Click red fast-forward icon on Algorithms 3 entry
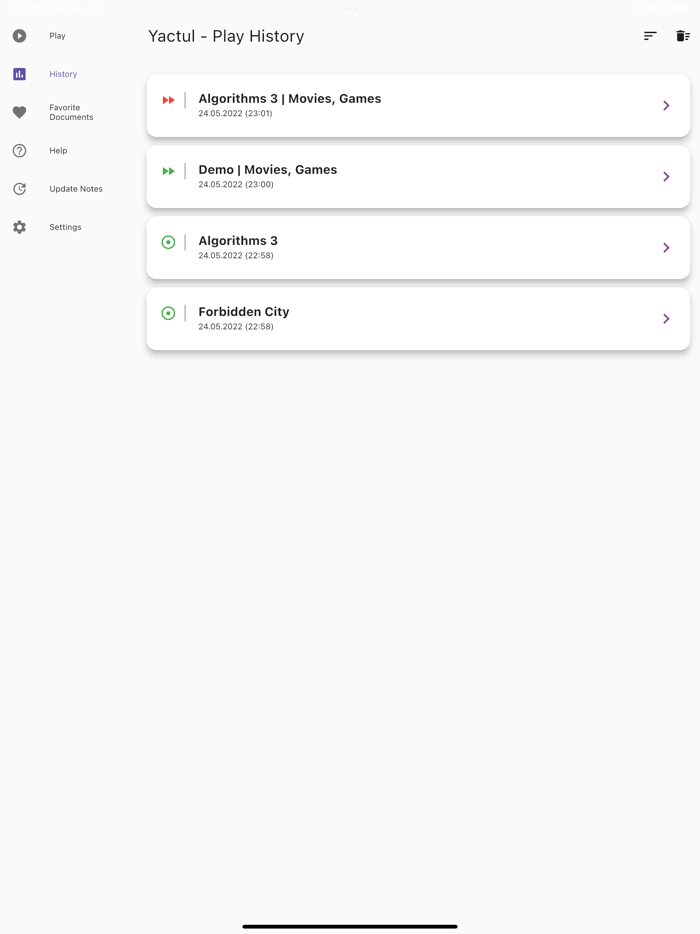Viewport: 700px width, 934px height. [x=169, y=100]
